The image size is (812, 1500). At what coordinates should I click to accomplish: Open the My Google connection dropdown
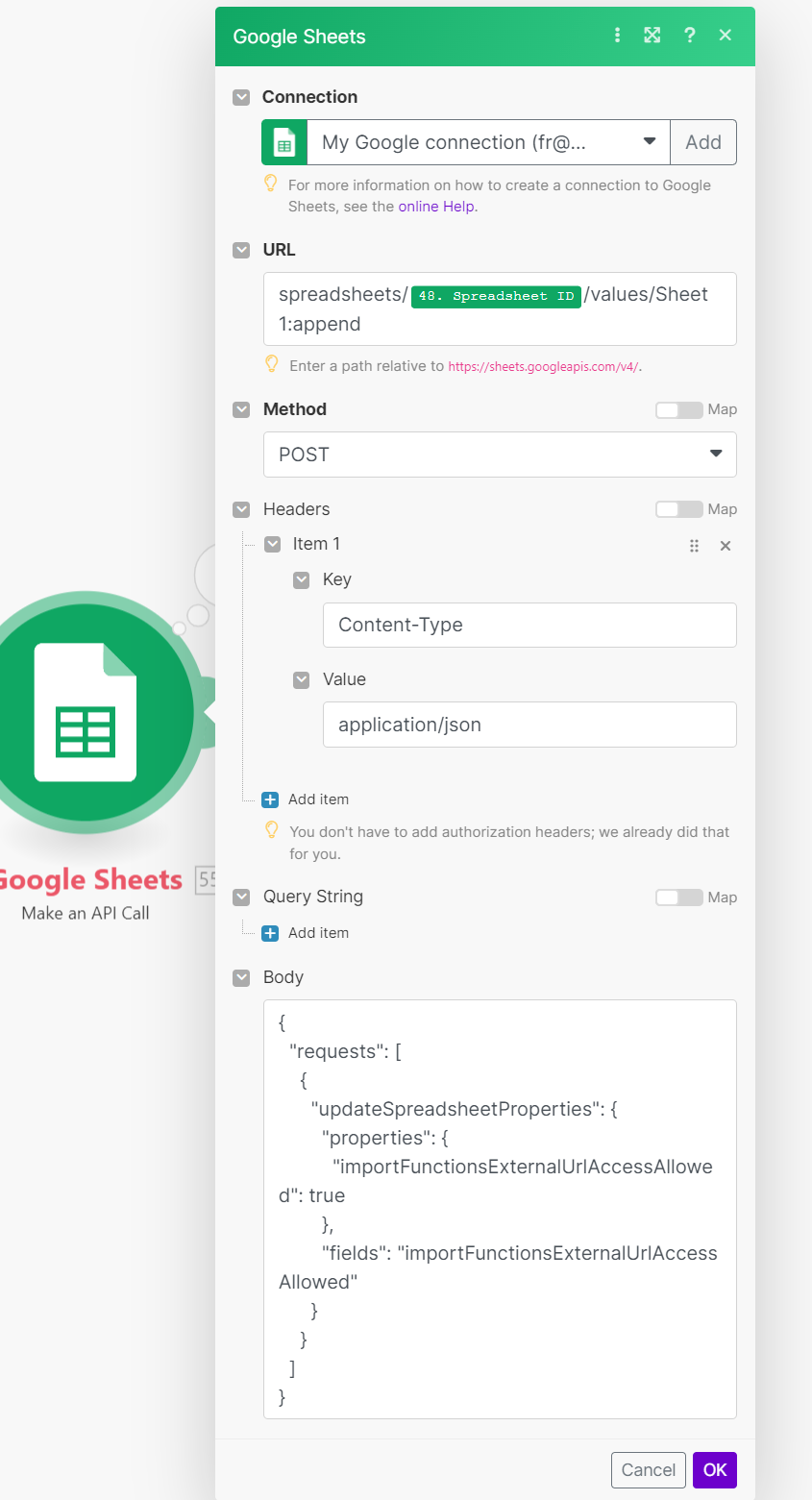(x=489, y=143)
